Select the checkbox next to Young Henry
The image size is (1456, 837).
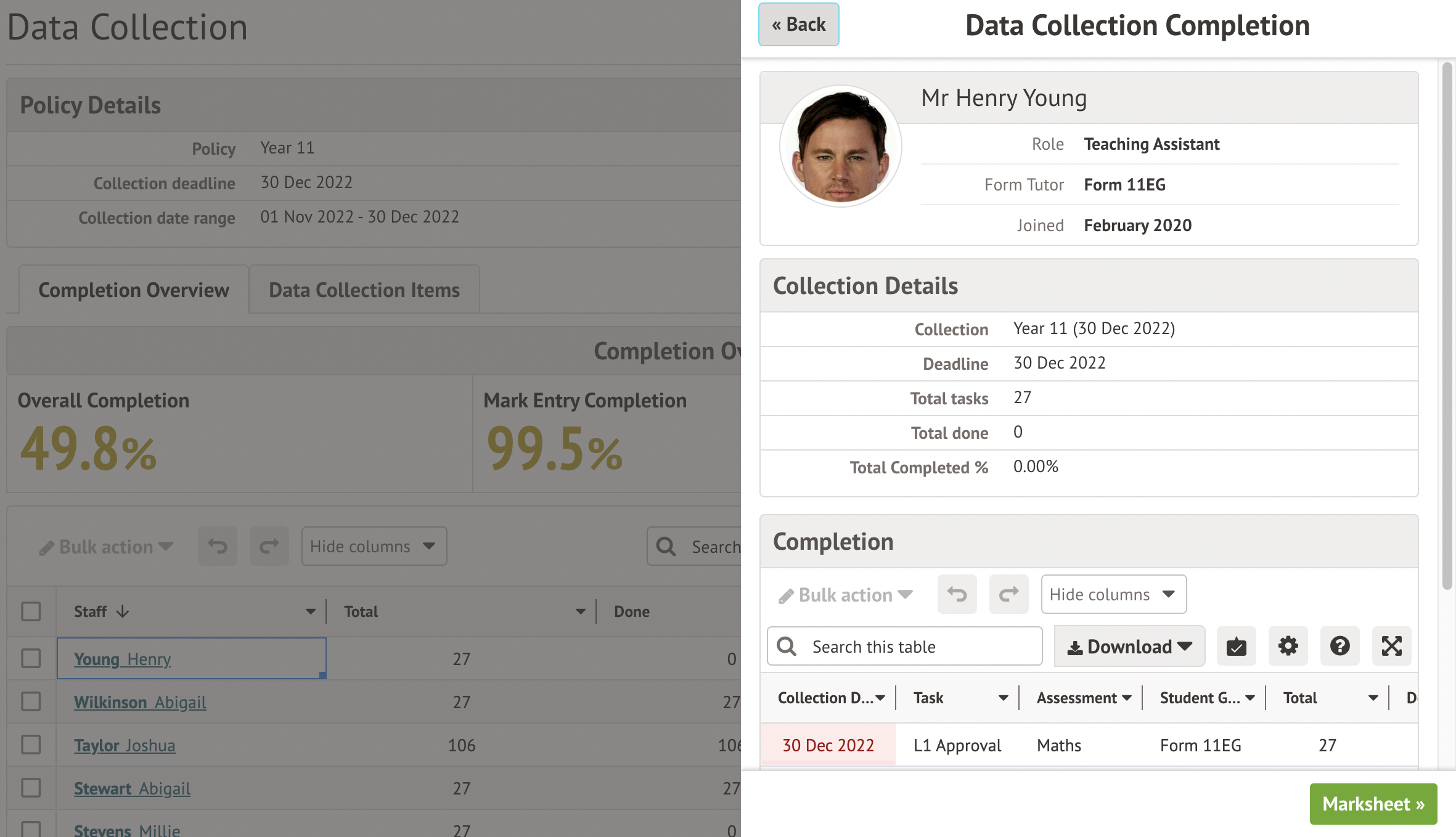coord(30,658)
